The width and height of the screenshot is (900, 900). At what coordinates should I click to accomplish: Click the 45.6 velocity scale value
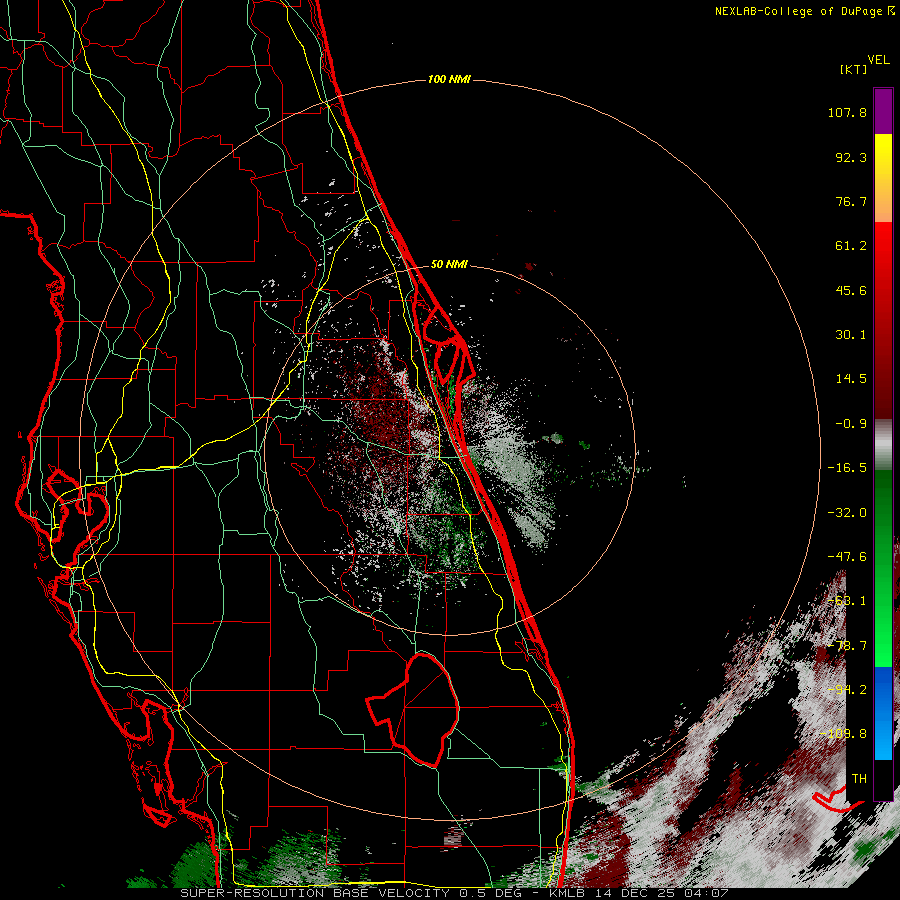click(851, 290)
